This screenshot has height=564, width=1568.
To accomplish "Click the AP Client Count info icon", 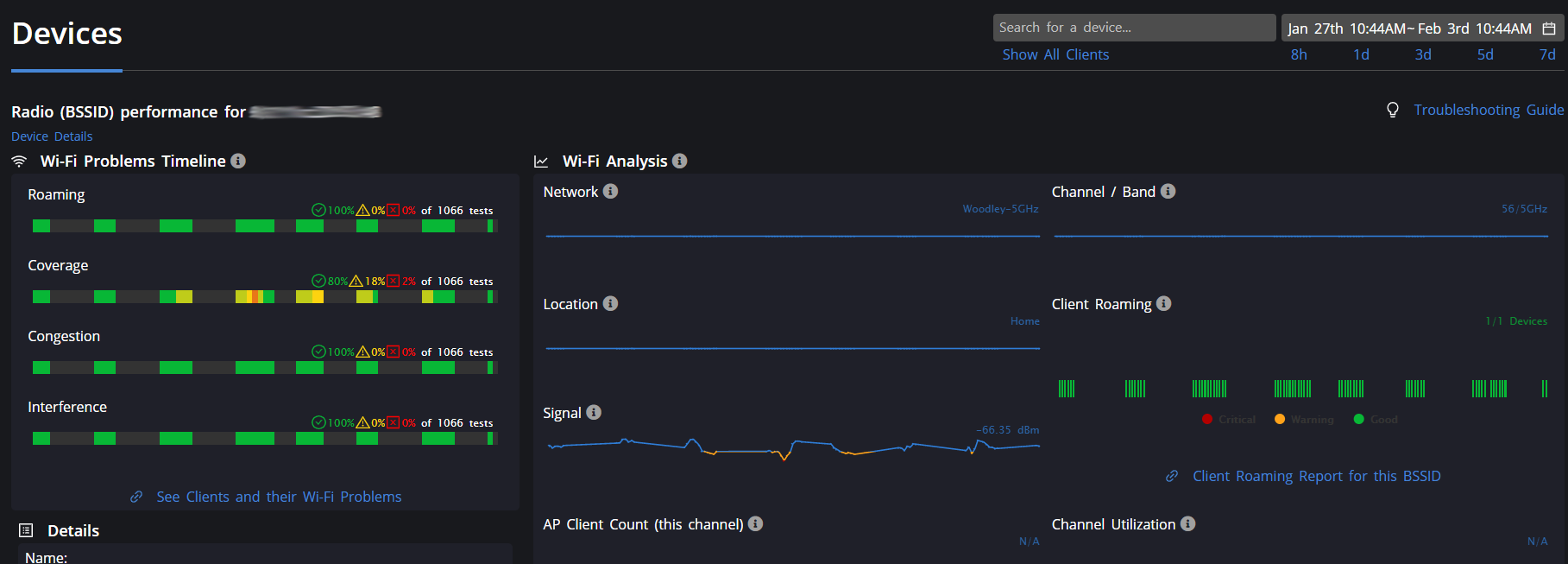I will [755, 524].
